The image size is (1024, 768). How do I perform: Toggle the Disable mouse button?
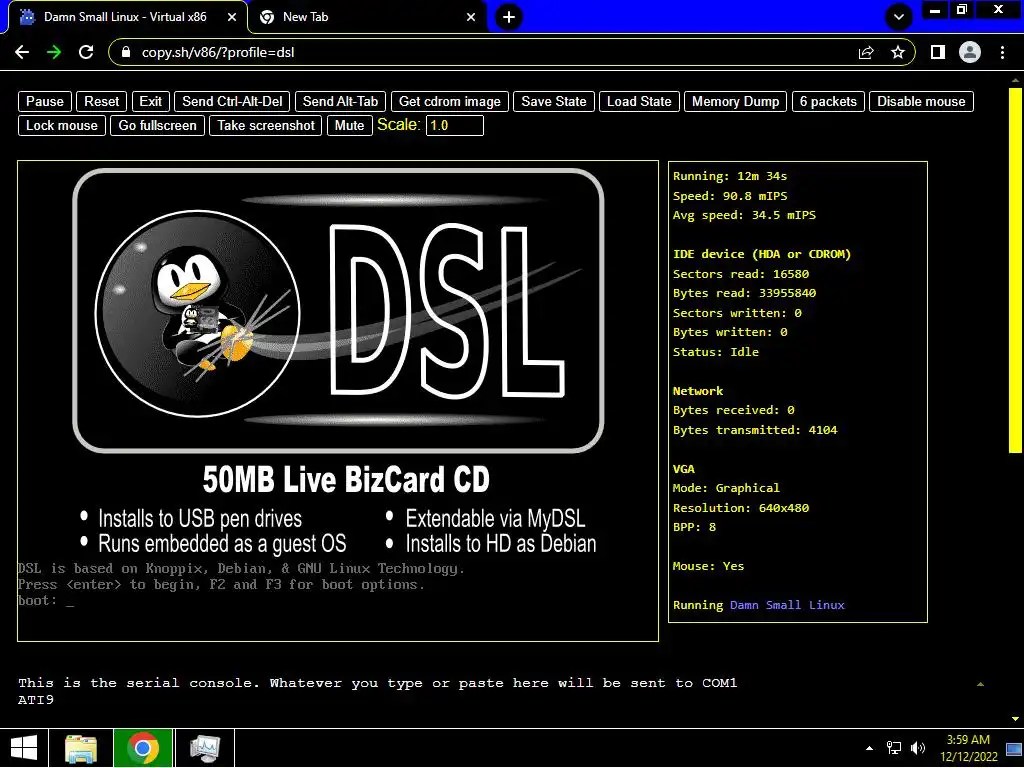(921, 101)
